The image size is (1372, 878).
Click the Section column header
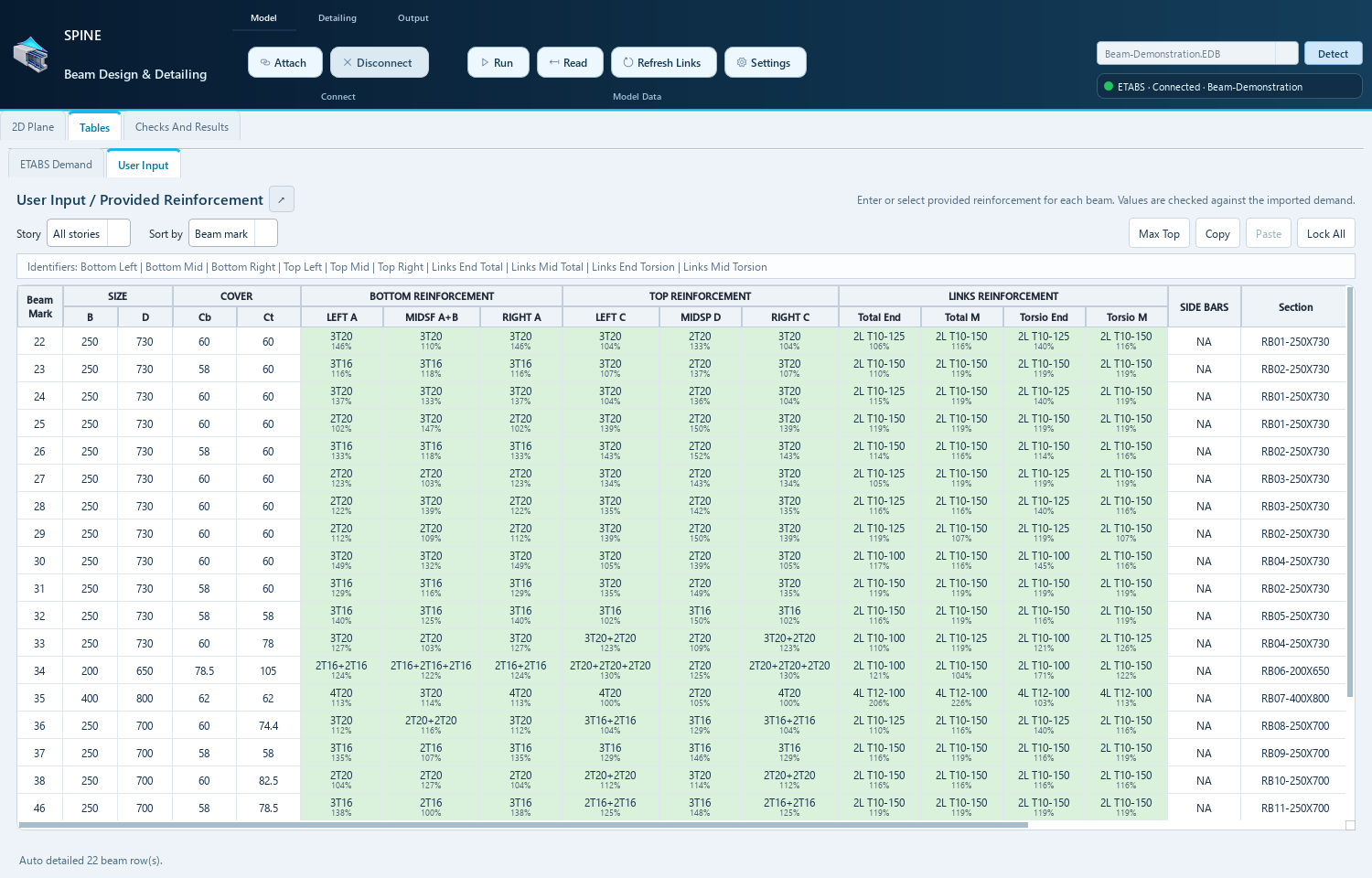(x=1295, y=306)
